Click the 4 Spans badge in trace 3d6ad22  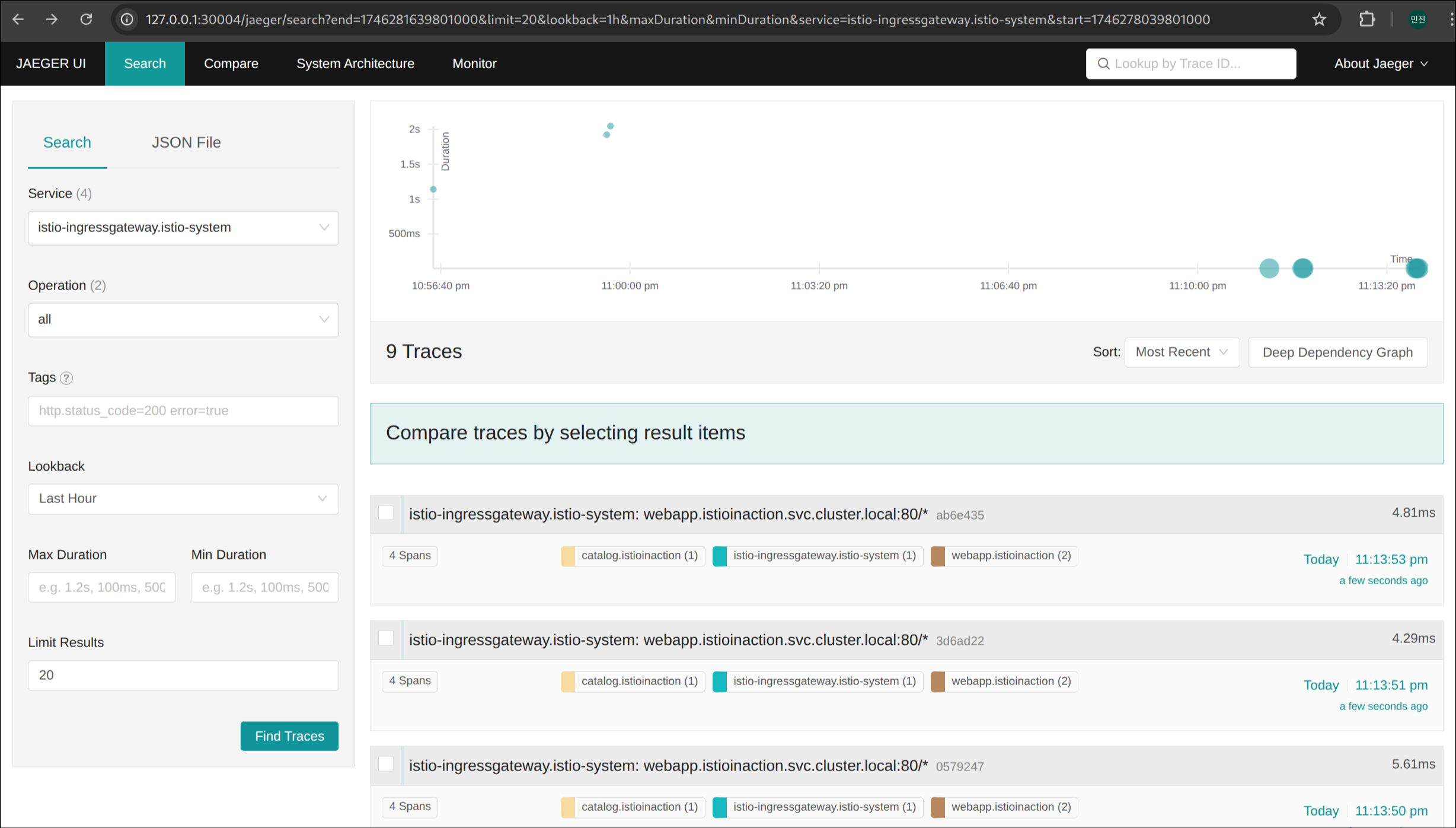pos(410,681)
